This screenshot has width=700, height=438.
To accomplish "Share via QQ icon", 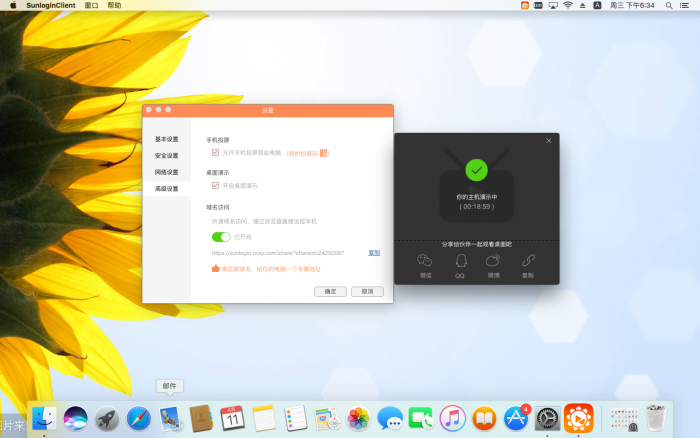I will pos(460,260).
